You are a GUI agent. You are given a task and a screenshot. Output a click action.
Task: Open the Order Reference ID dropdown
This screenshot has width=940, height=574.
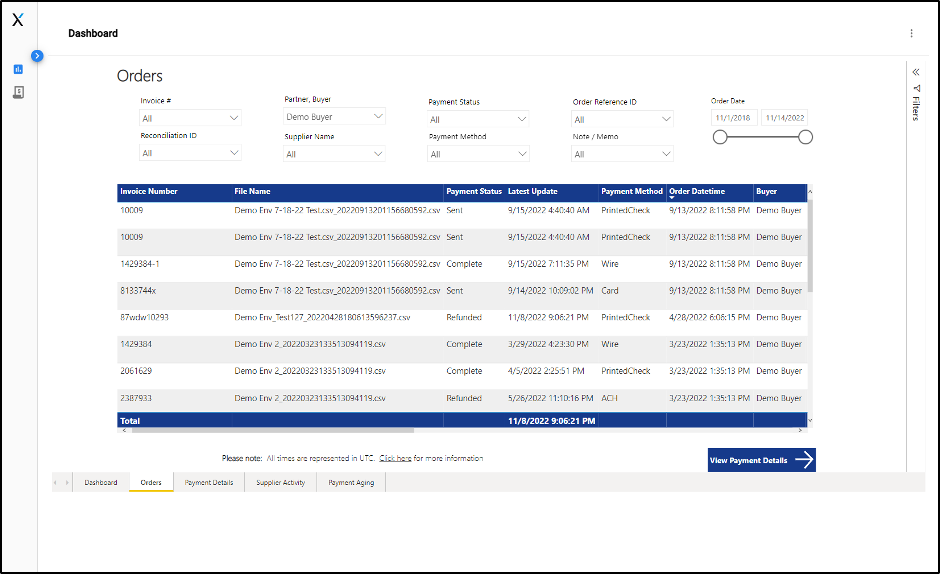622,119
